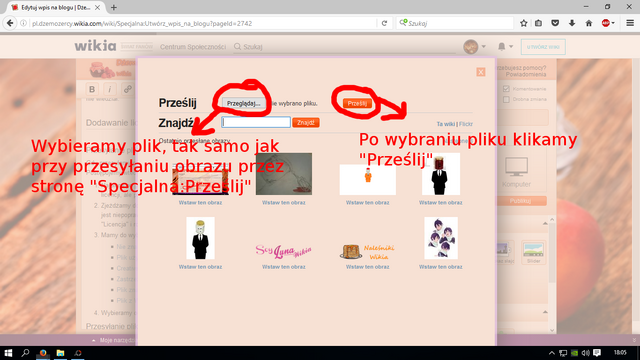Open 'Centrum Społeczności' in Wikia header
The image size is (640, 360).
tap(193, 47)
